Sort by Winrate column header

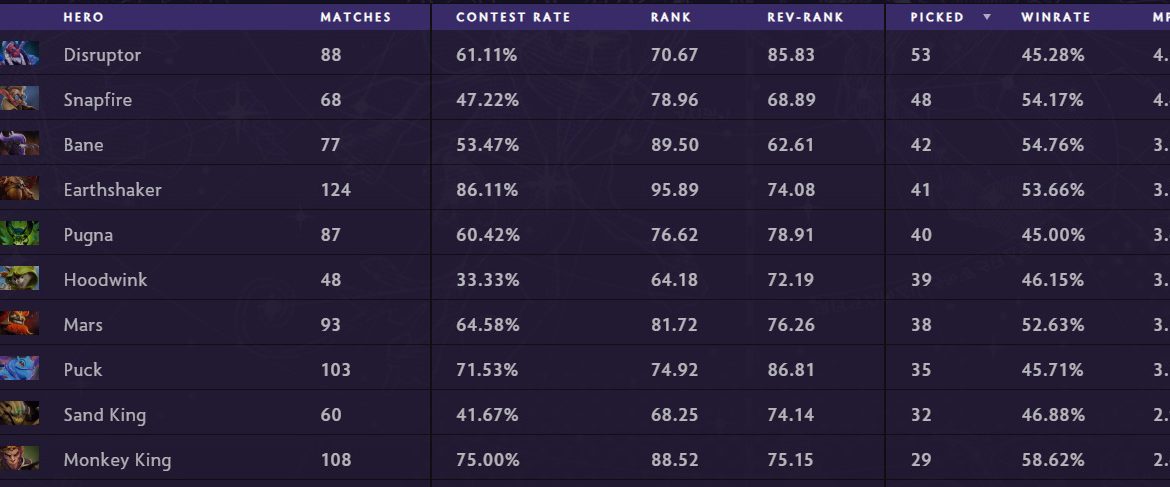click(x=1055, y=17)
